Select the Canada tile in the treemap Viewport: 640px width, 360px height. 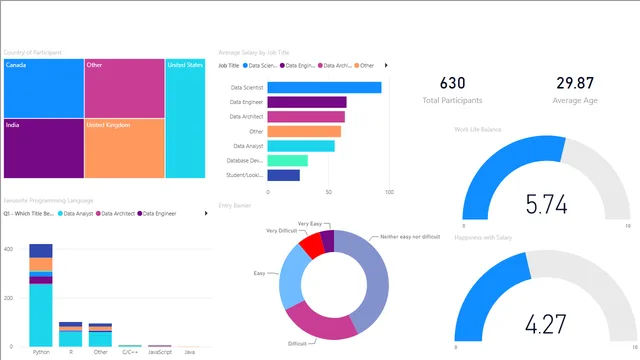tap(44, 88)
